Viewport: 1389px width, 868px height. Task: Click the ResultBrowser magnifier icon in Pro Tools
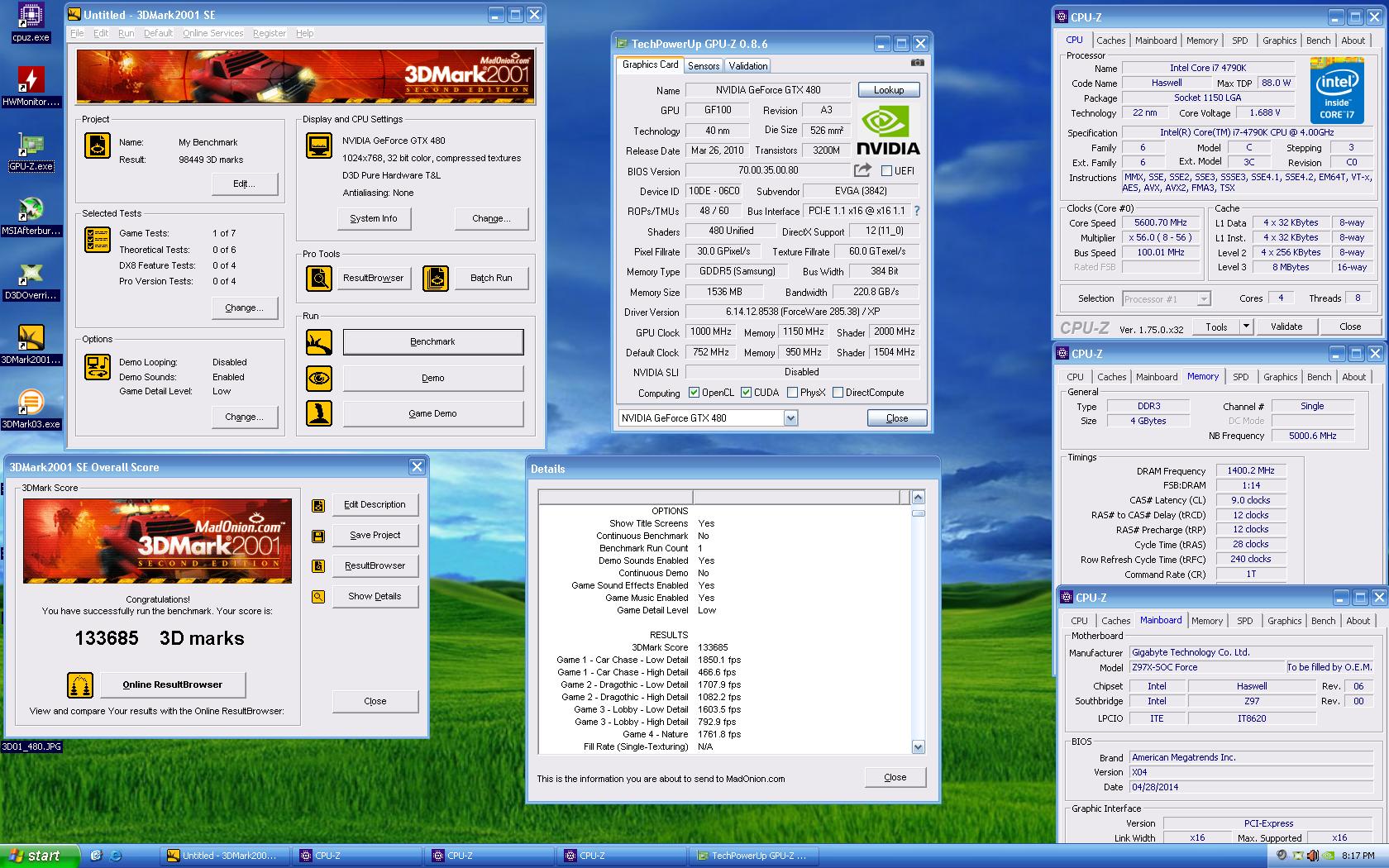[319, 279]
